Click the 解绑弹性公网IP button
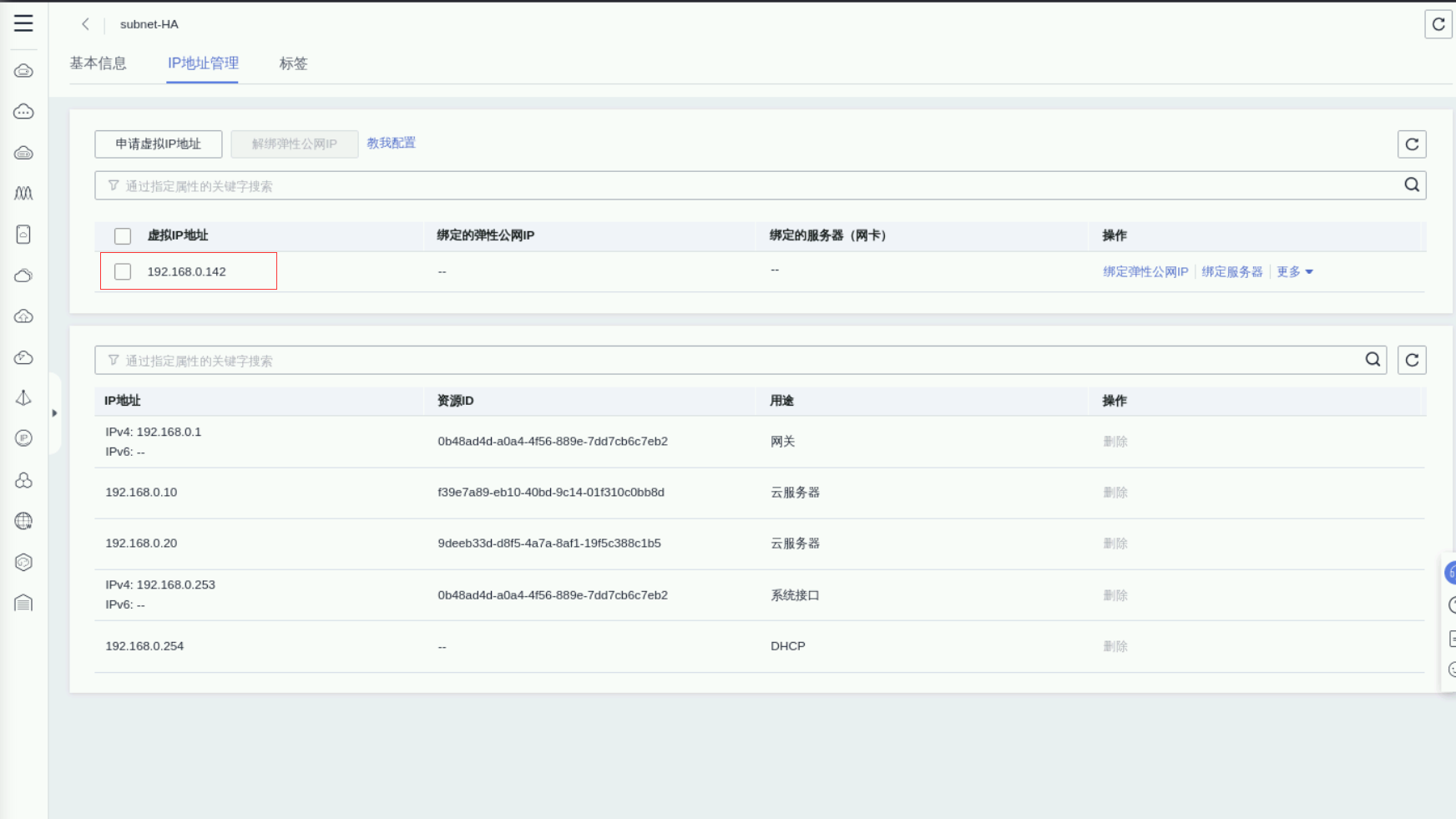1456x819 pixels. coord(295,144)
